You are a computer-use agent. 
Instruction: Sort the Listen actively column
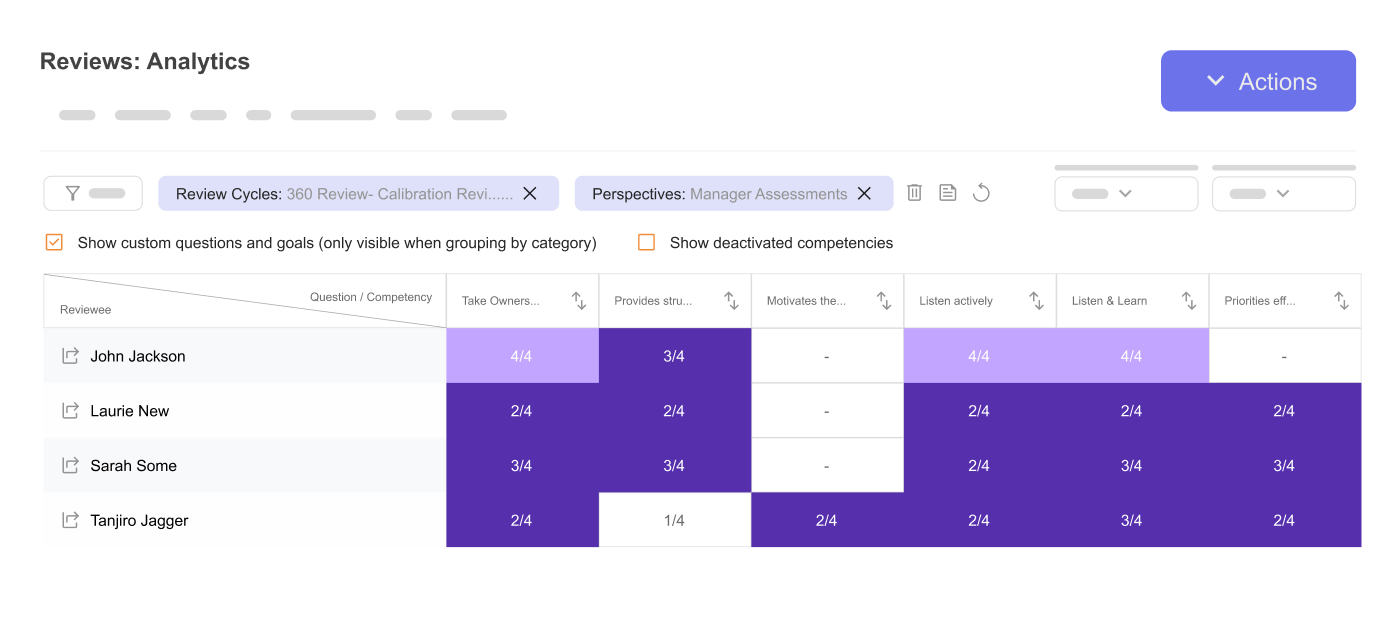(x=1035, y=300)
